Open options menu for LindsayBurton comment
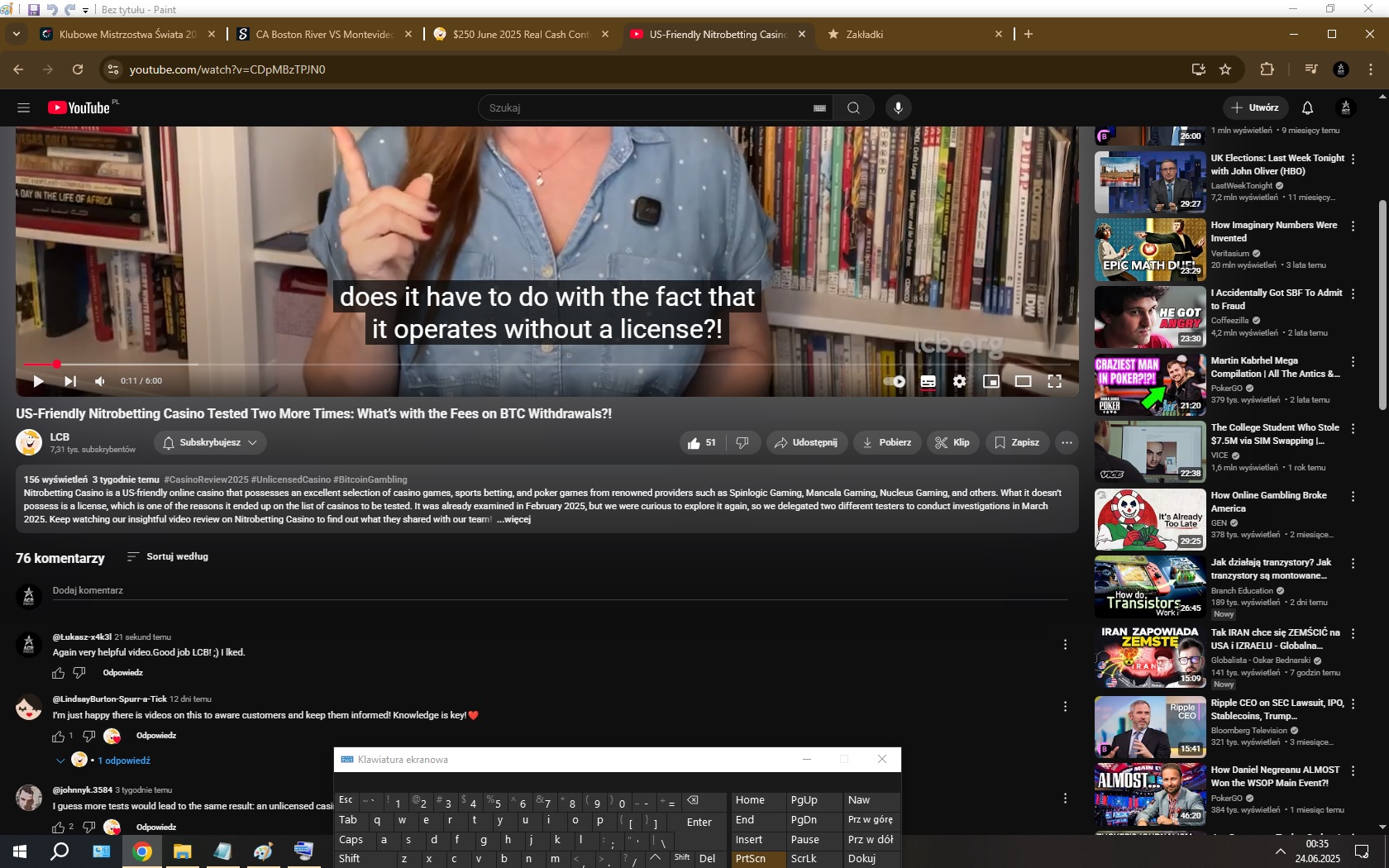Viewport: 1389px width, 868px height. [x=1065, y=706]
